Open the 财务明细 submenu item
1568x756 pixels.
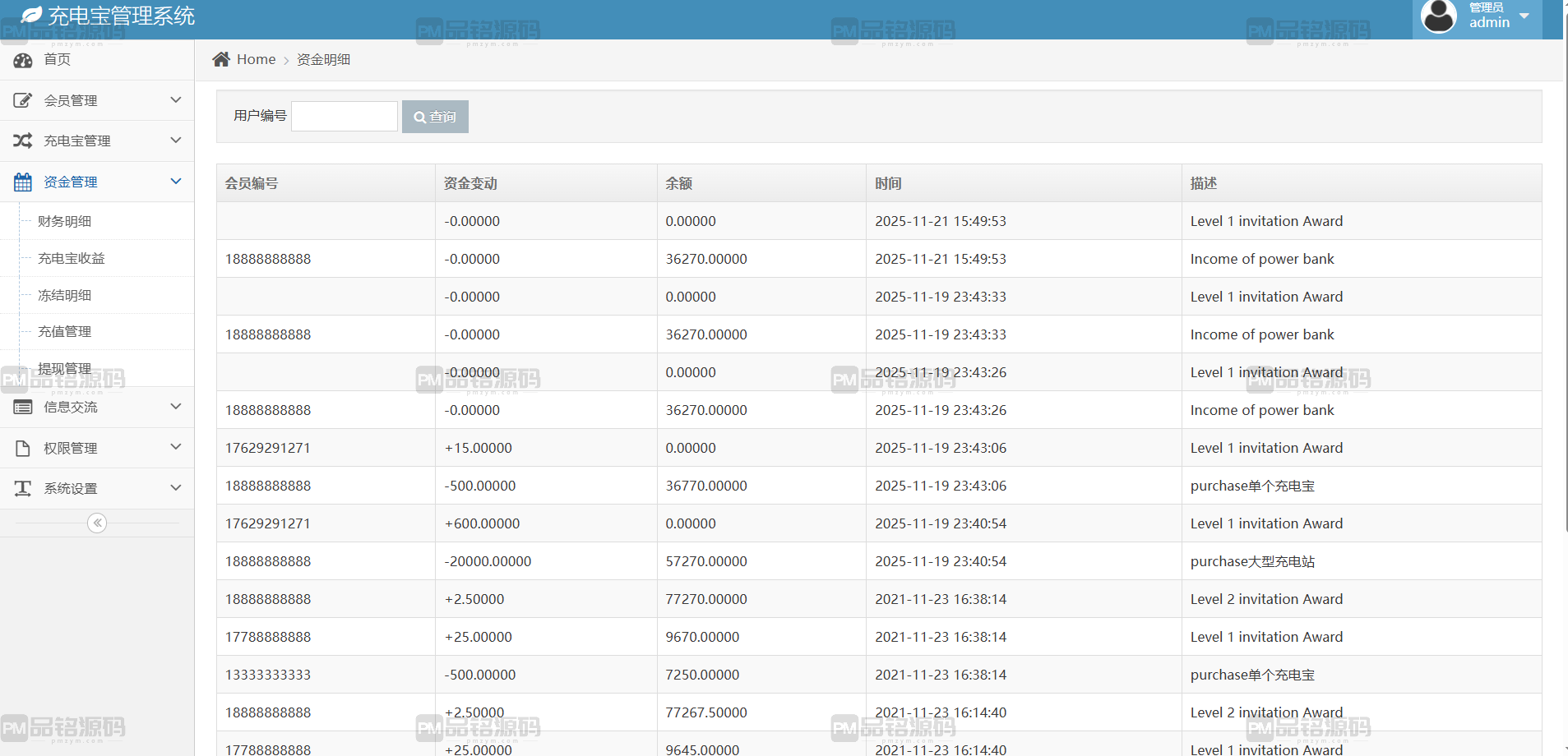(x=65, y=221)
